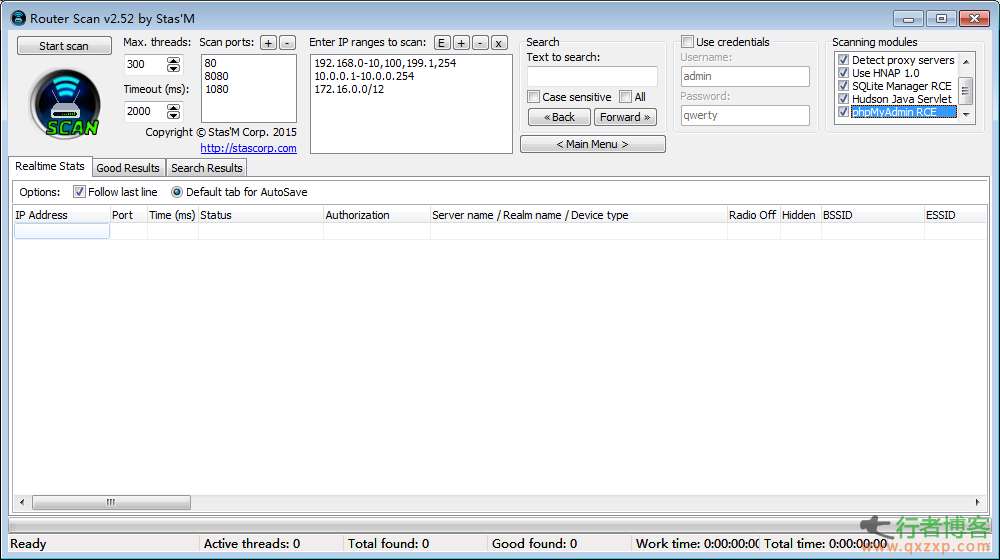Select port 80 in Scan ports list
Image resolution: width=1000 pixels, height=560 pixels.
tap(210, 63)
